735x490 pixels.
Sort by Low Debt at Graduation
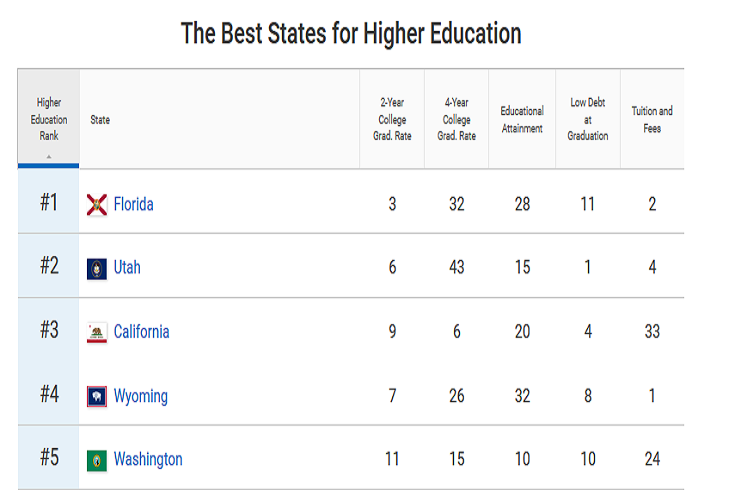click(588, 119)
